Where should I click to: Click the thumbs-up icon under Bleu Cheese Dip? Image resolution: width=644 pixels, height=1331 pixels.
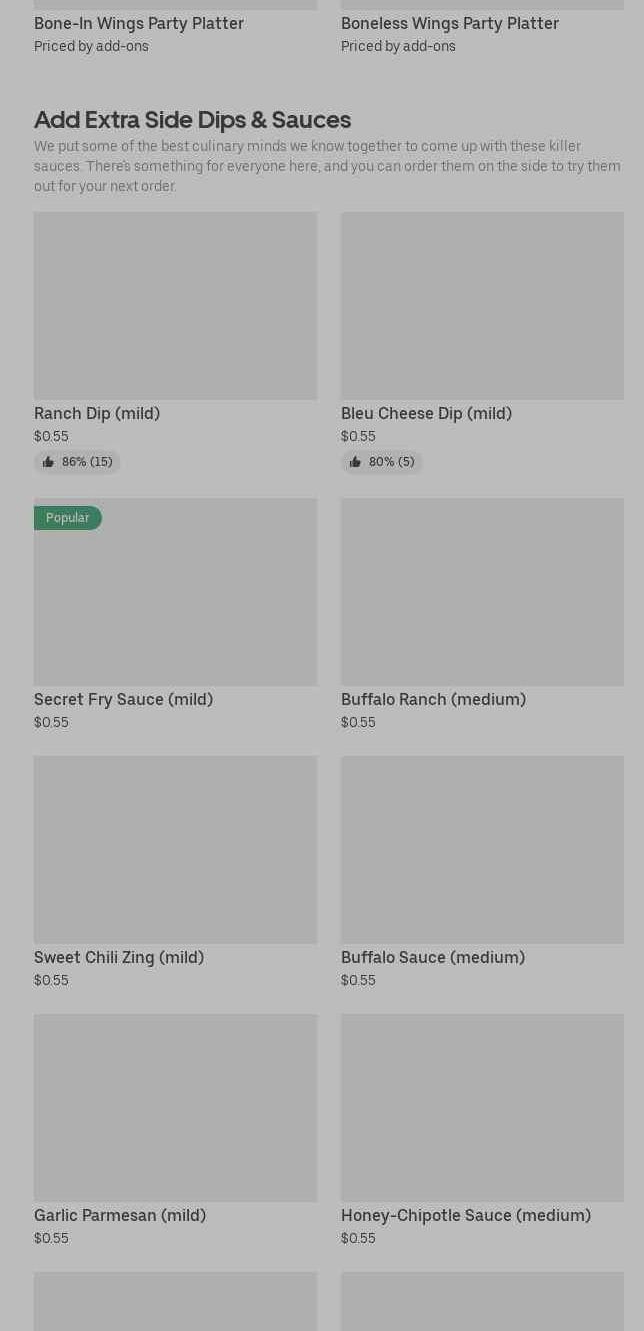355,462
